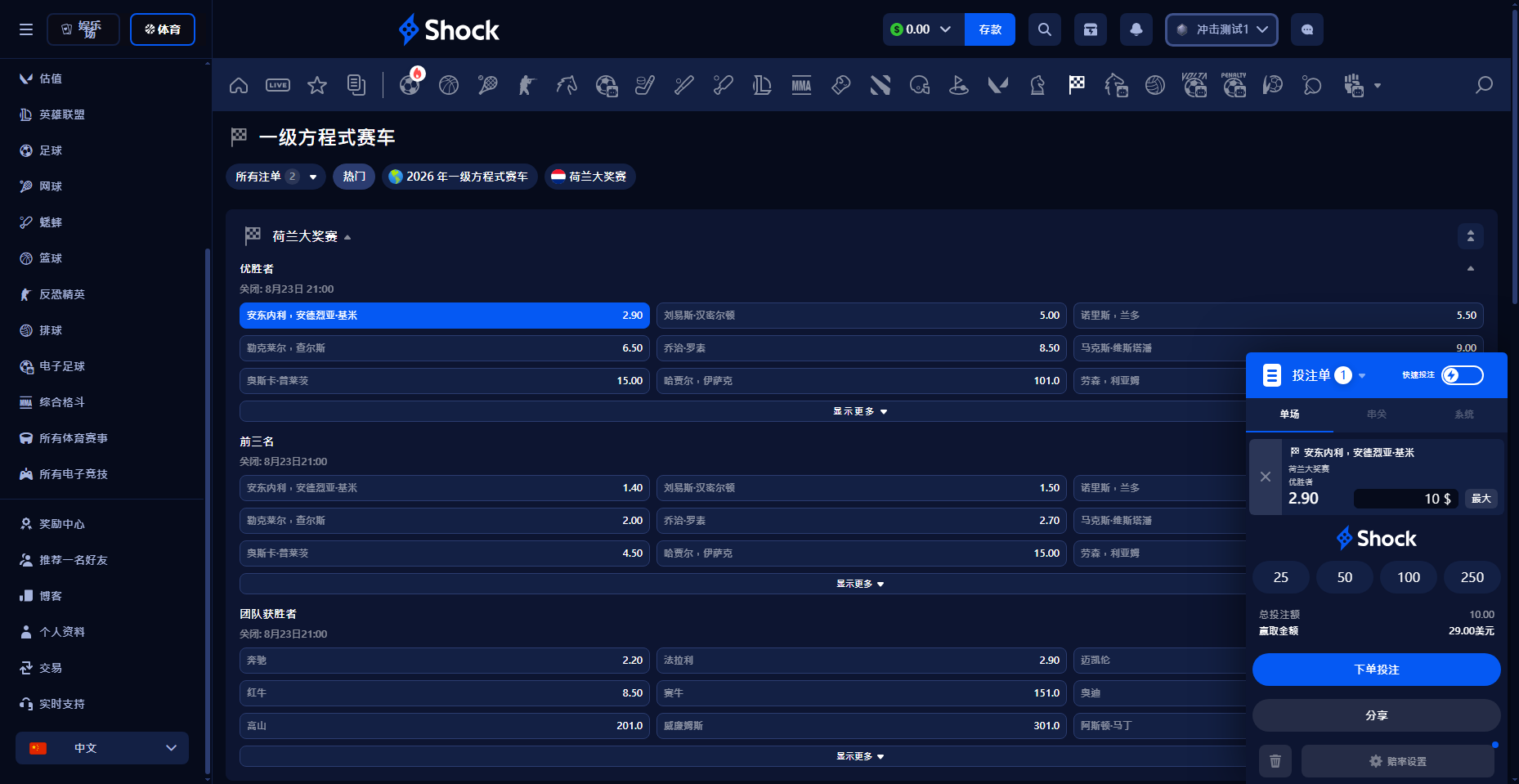The width and height of the screenshot is (1519, 784).
Task: Expand more sports dropdown arrow in sports bar
Action: click(x=1378, y=85)
